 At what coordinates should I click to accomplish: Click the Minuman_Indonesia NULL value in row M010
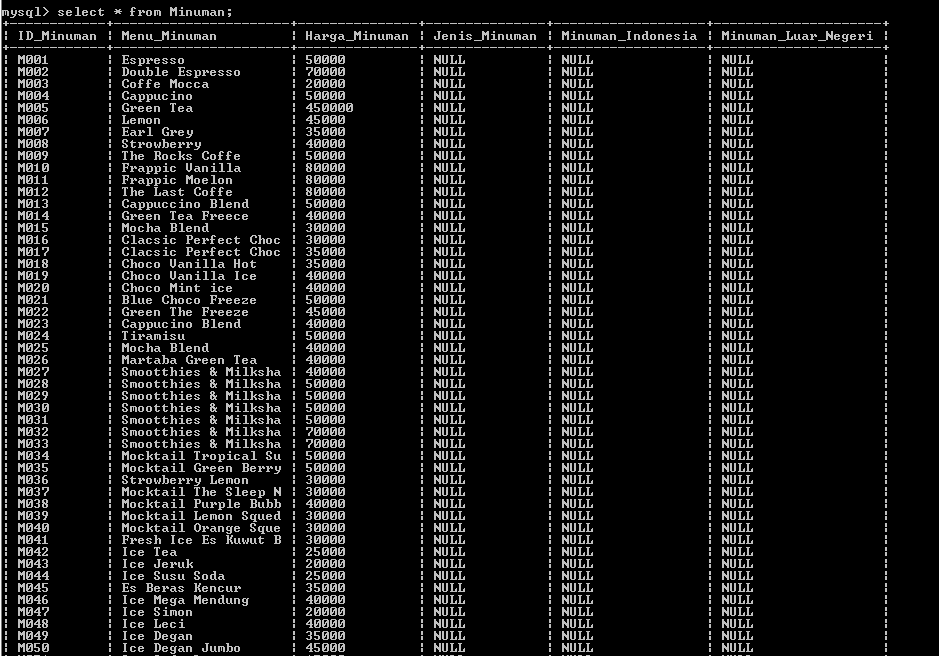(577, 168)
